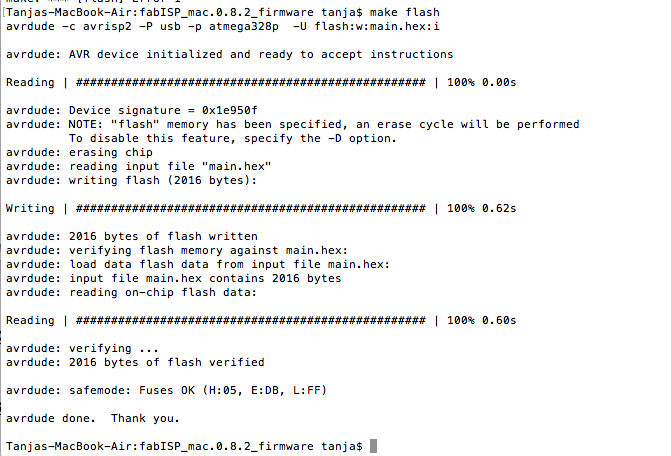Click the terminal cursor block at the prompt

[x=374, y=446]
